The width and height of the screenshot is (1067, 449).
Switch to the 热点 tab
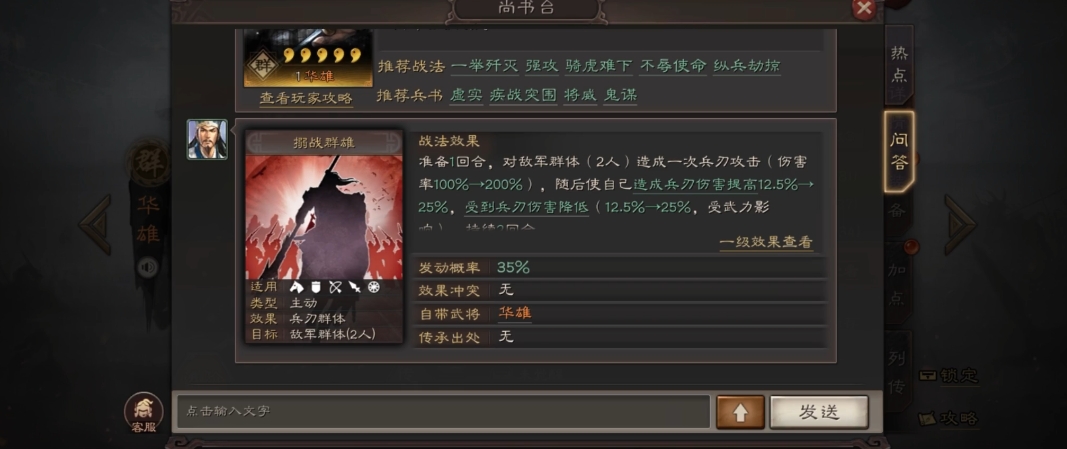[x=899, y=65]
